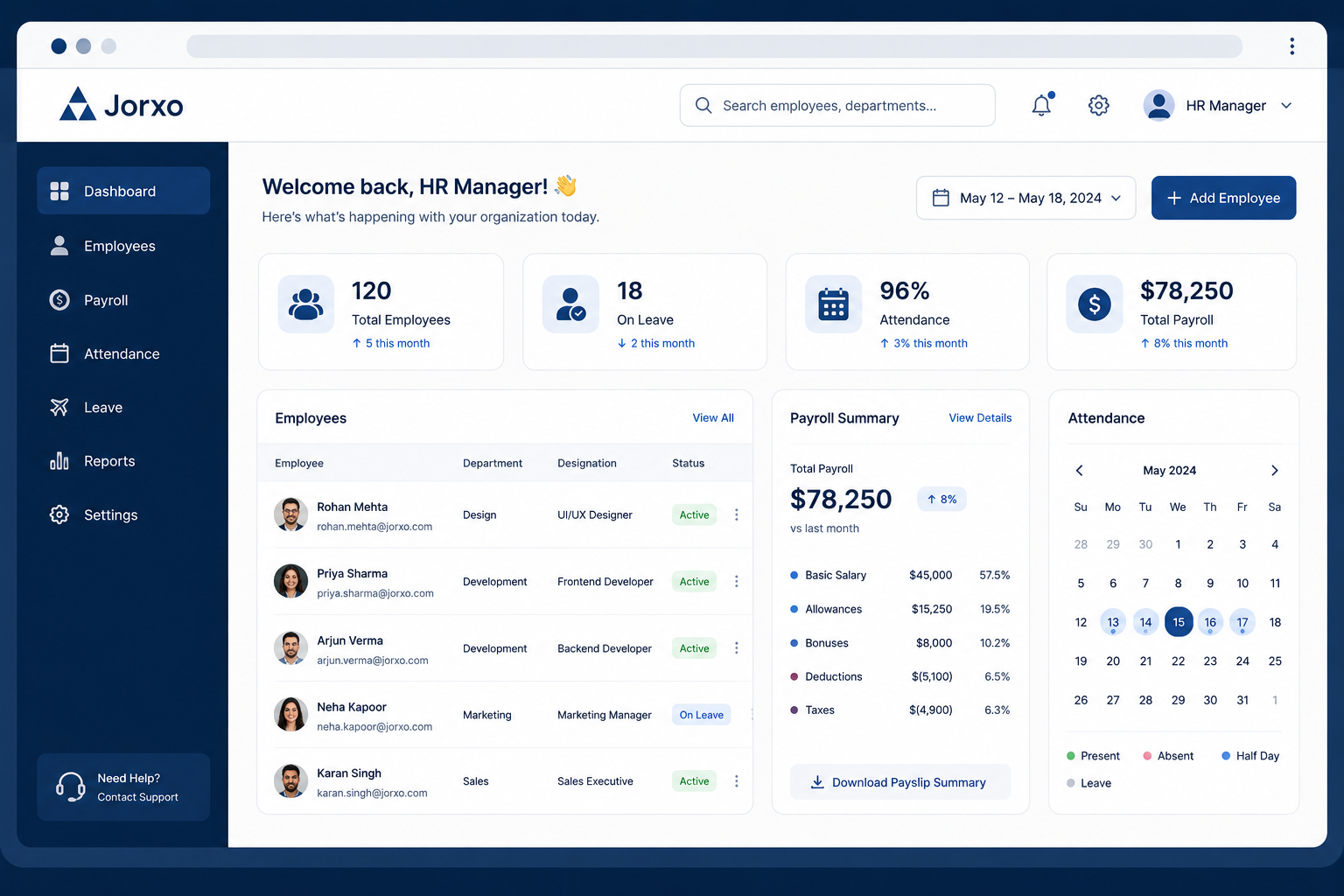Click View Details in Payroll Summary
This screenshot has width=1344, height=896.
pos(980,417)
